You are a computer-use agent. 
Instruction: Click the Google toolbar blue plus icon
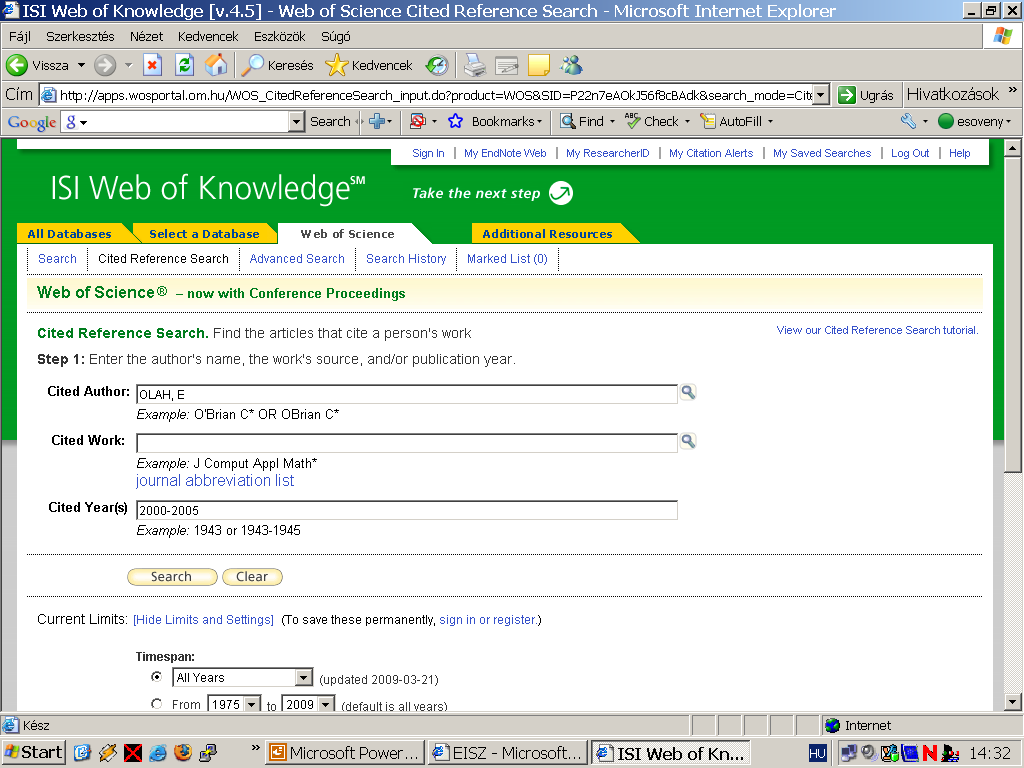click(x=377, y=121)
